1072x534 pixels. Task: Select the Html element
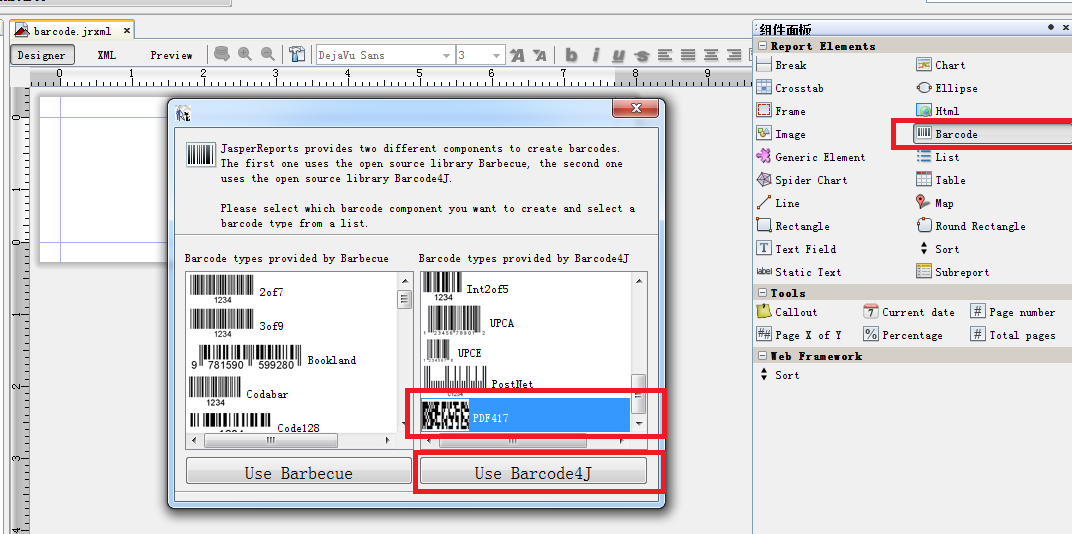[938, 111]
